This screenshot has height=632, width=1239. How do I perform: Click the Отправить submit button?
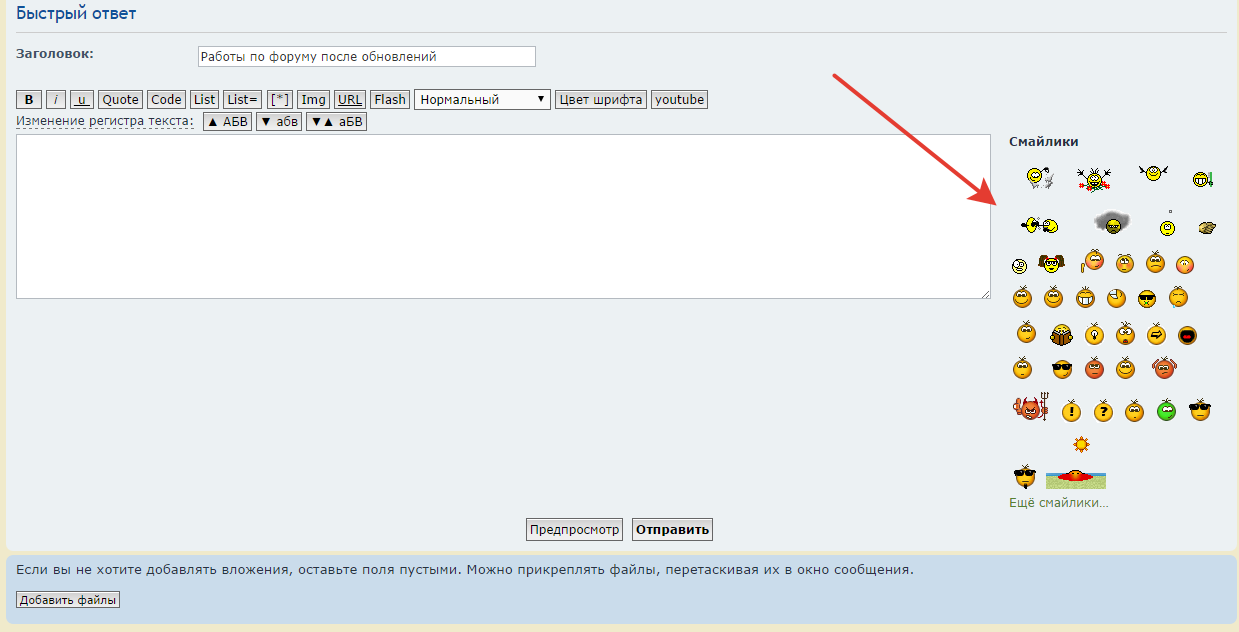(x=672, y=529)
